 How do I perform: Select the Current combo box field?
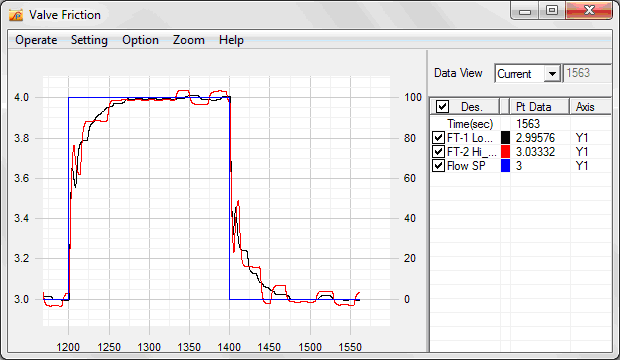(x=527, y=74)
